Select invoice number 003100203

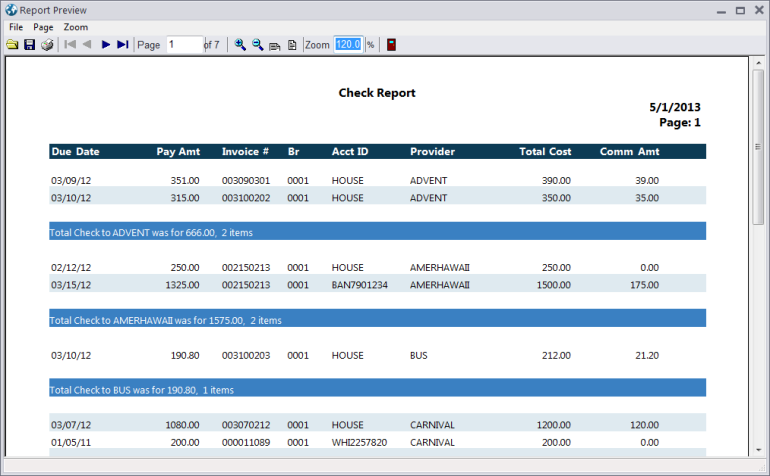point(246,356)
